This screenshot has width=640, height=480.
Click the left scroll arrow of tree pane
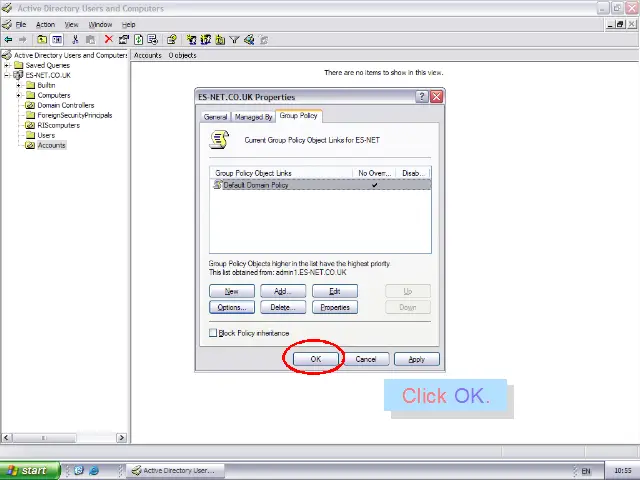tap(6, 438)
